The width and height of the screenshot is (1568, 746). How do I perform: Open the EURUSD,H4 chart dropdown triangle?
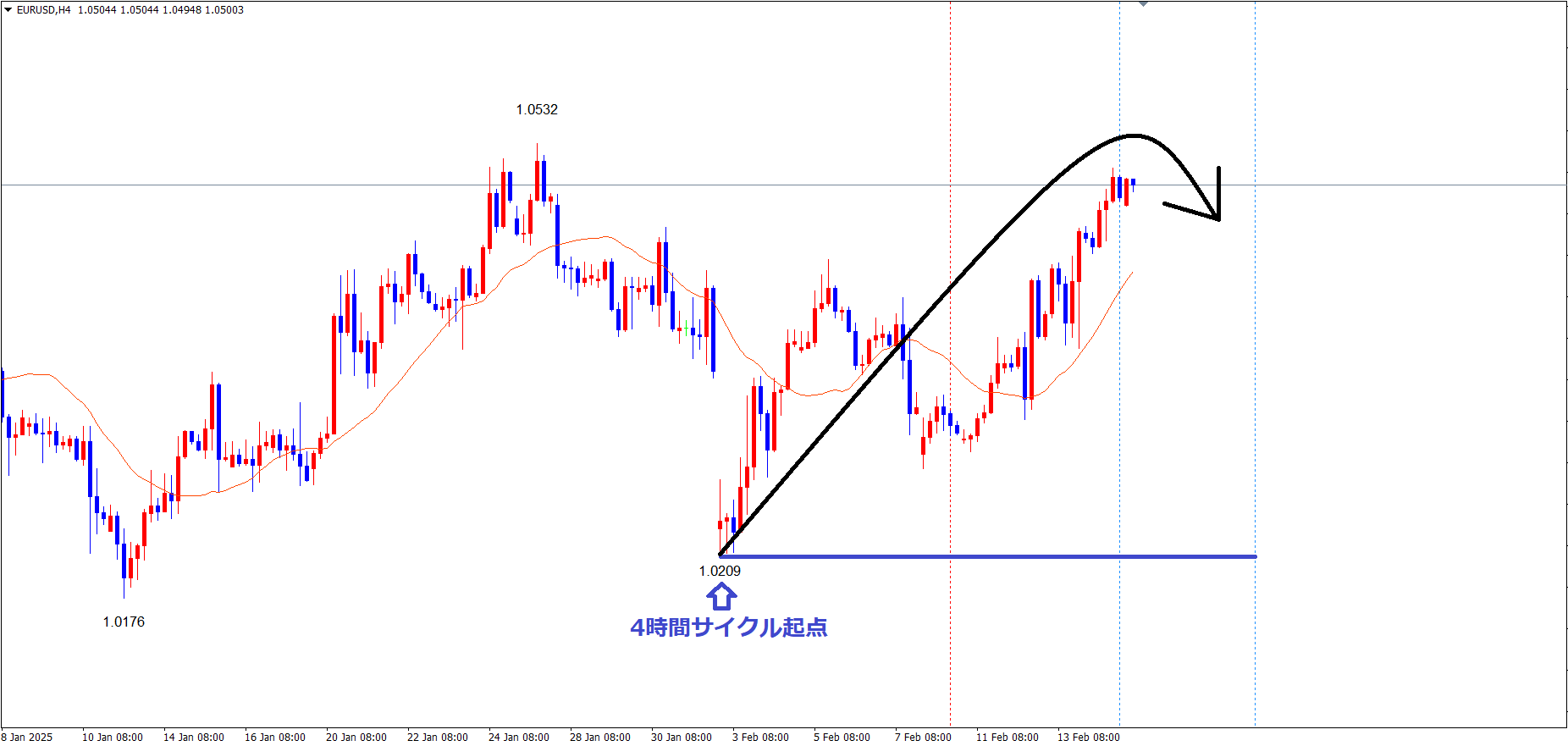(8, 10)
